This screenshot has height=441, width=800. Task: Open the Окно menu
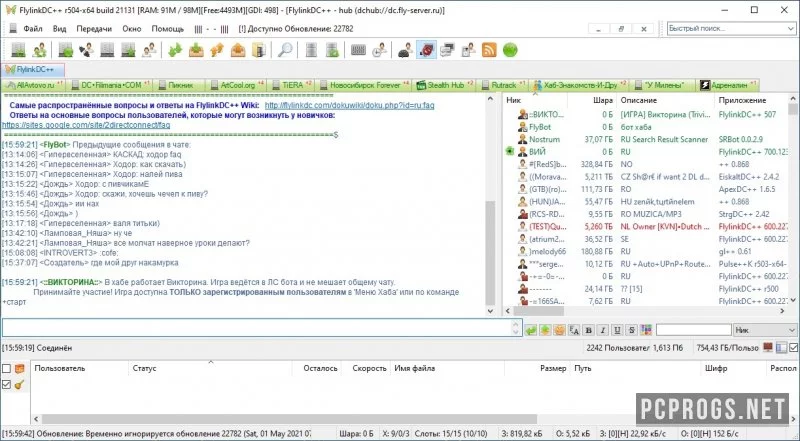click(132, 29)
